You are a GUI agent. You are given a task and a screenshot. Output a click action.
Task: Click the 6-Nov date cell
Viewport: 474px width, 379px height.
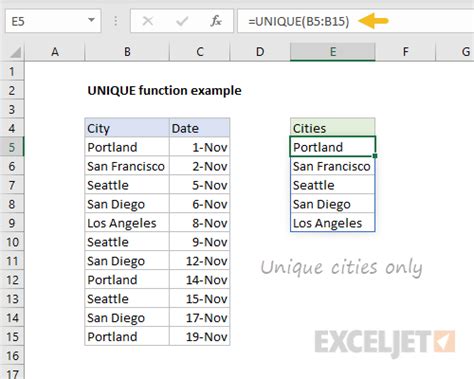(200, 204)
